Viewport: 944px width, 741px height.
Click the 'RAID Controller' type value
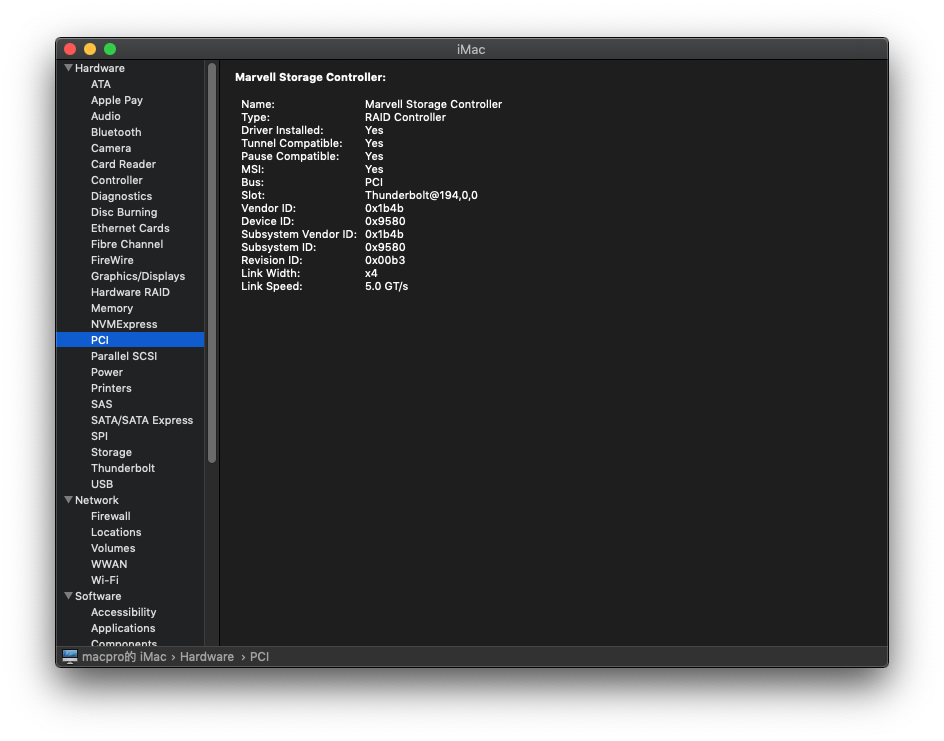tap(405, 117)
